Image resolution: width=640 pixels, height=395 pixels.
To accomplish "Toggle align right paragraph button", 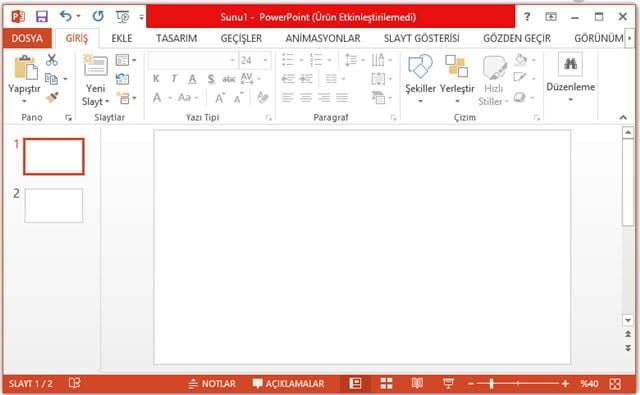I will 324,98.
